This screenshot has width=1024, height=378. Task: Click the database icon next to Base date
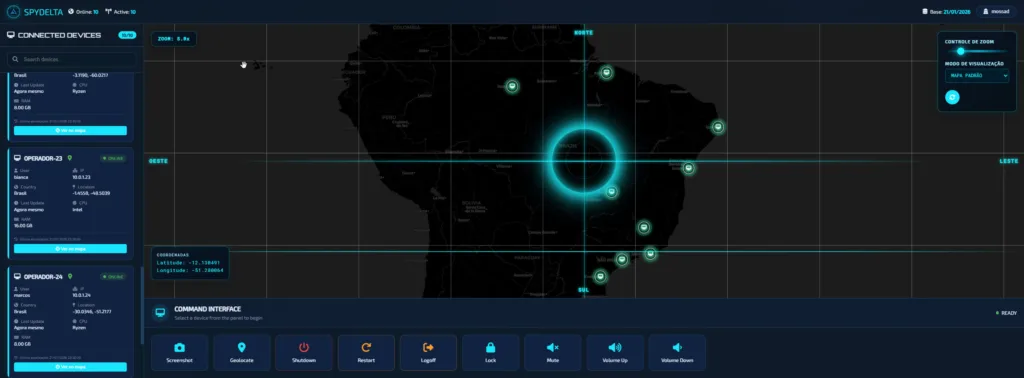click(925, 11)
